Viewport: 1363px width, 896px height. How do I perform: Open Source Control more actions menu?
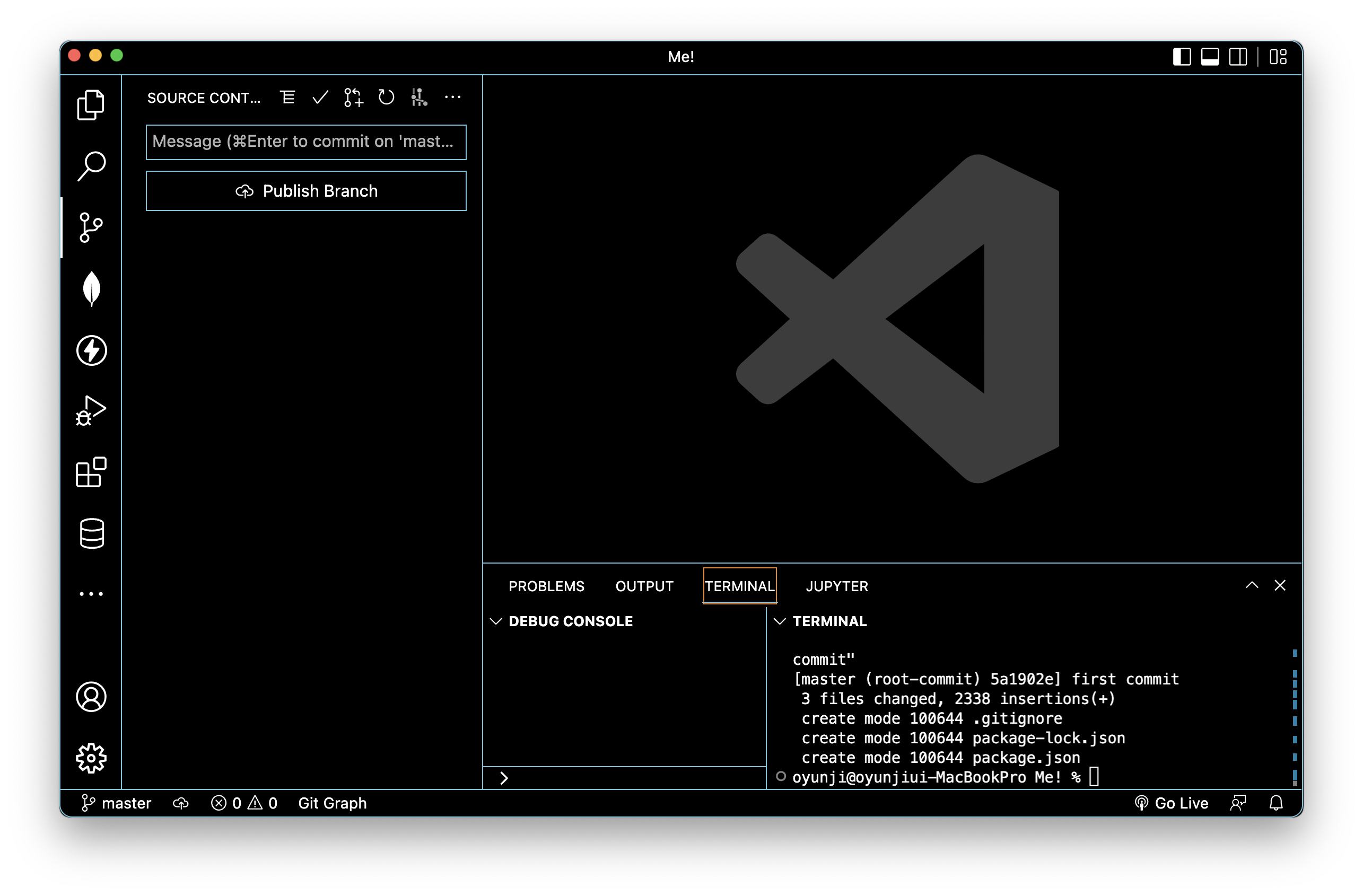(452, 98)
